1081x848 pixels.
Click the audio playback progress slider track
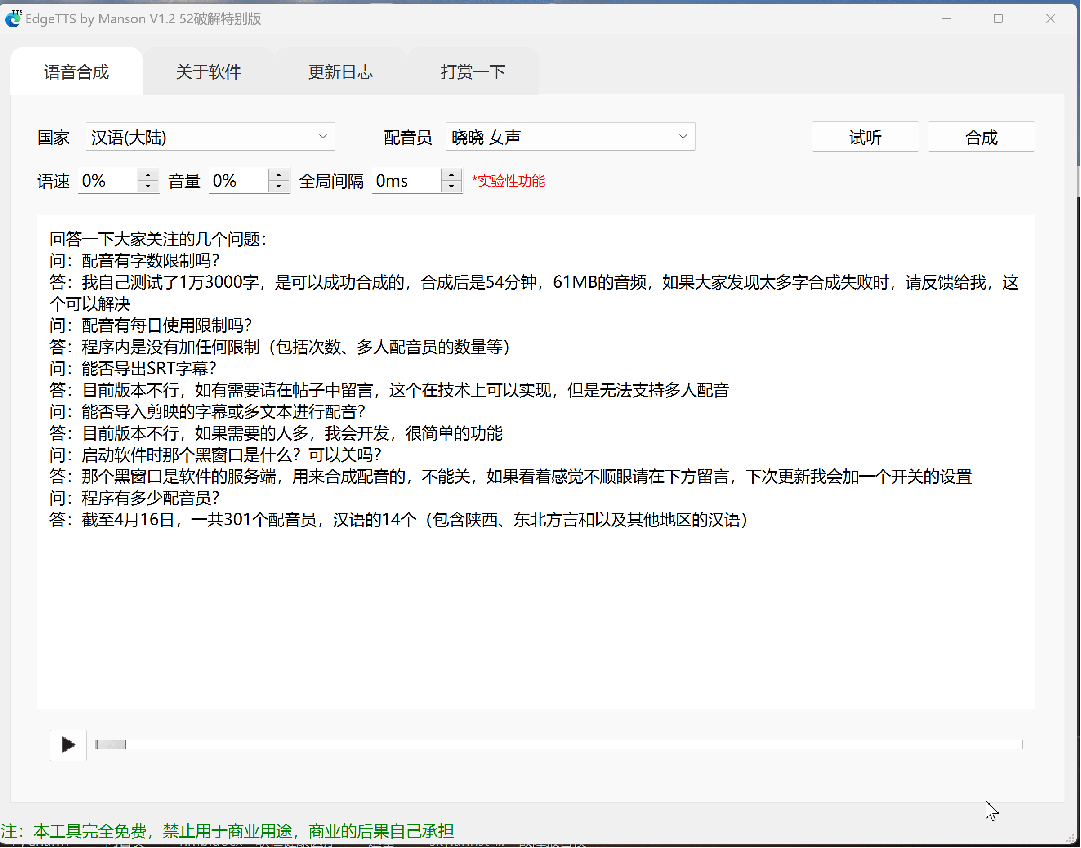click(x=558, y=745)
